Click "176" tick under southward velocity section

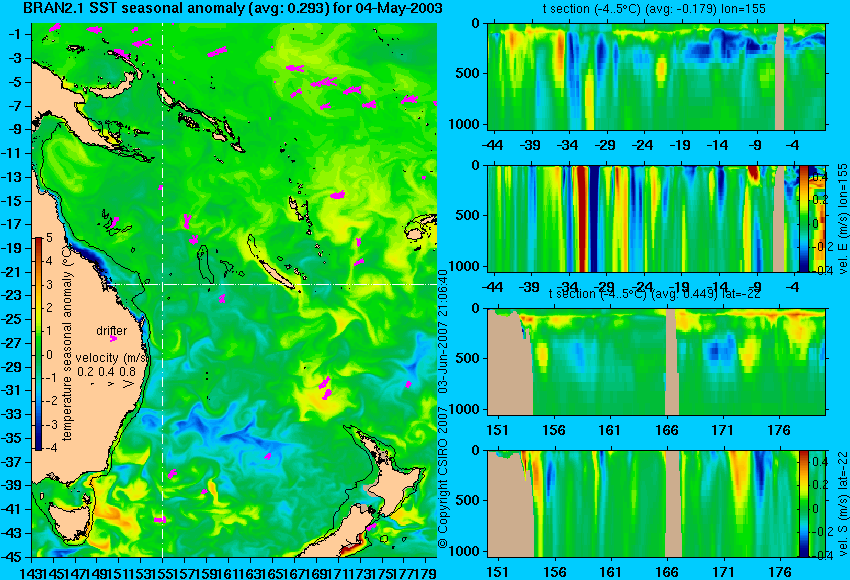[781, 572]
